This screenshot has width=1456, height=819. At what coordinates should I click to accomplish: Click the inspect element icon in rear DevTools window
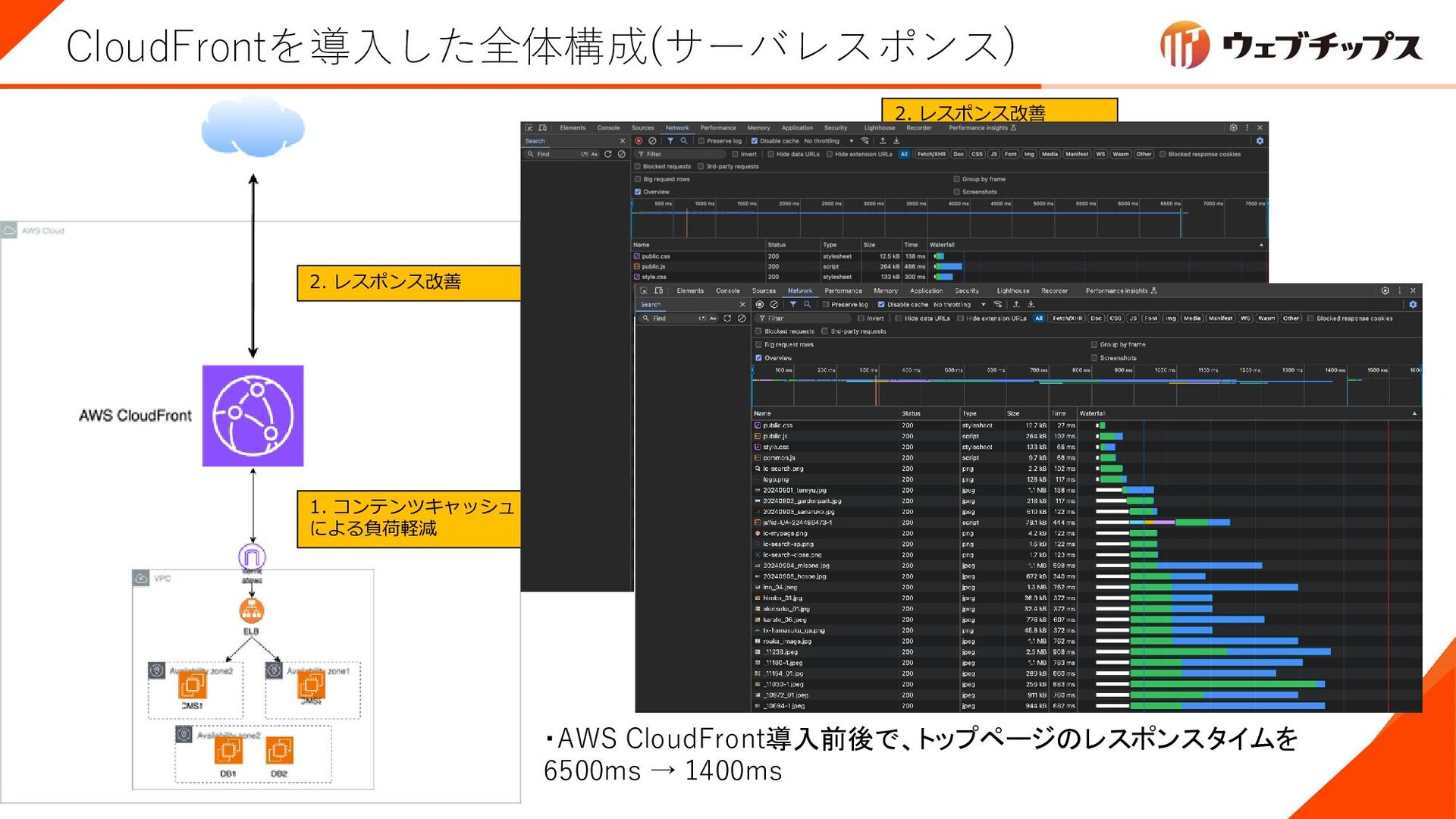point(529,128)
